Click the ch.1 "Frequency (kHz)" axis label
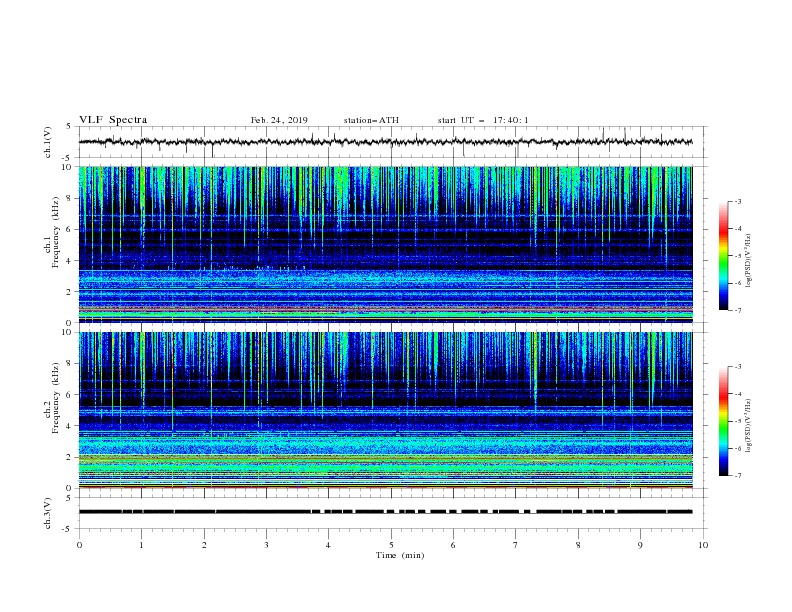The image size is (792, 612). coord(55,233)
